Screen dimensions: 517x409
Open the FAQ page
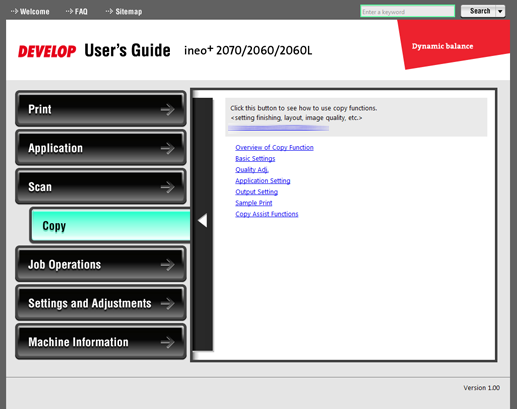click(x=77, y=12)
